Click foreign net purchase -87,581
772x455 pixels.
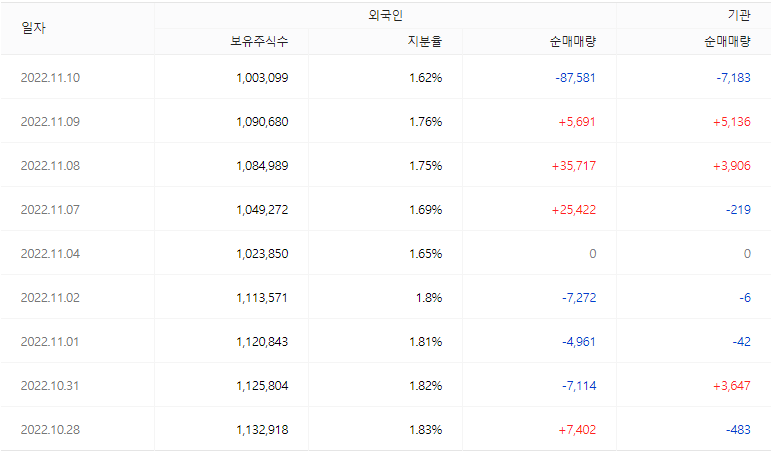(x=576, y=78)
